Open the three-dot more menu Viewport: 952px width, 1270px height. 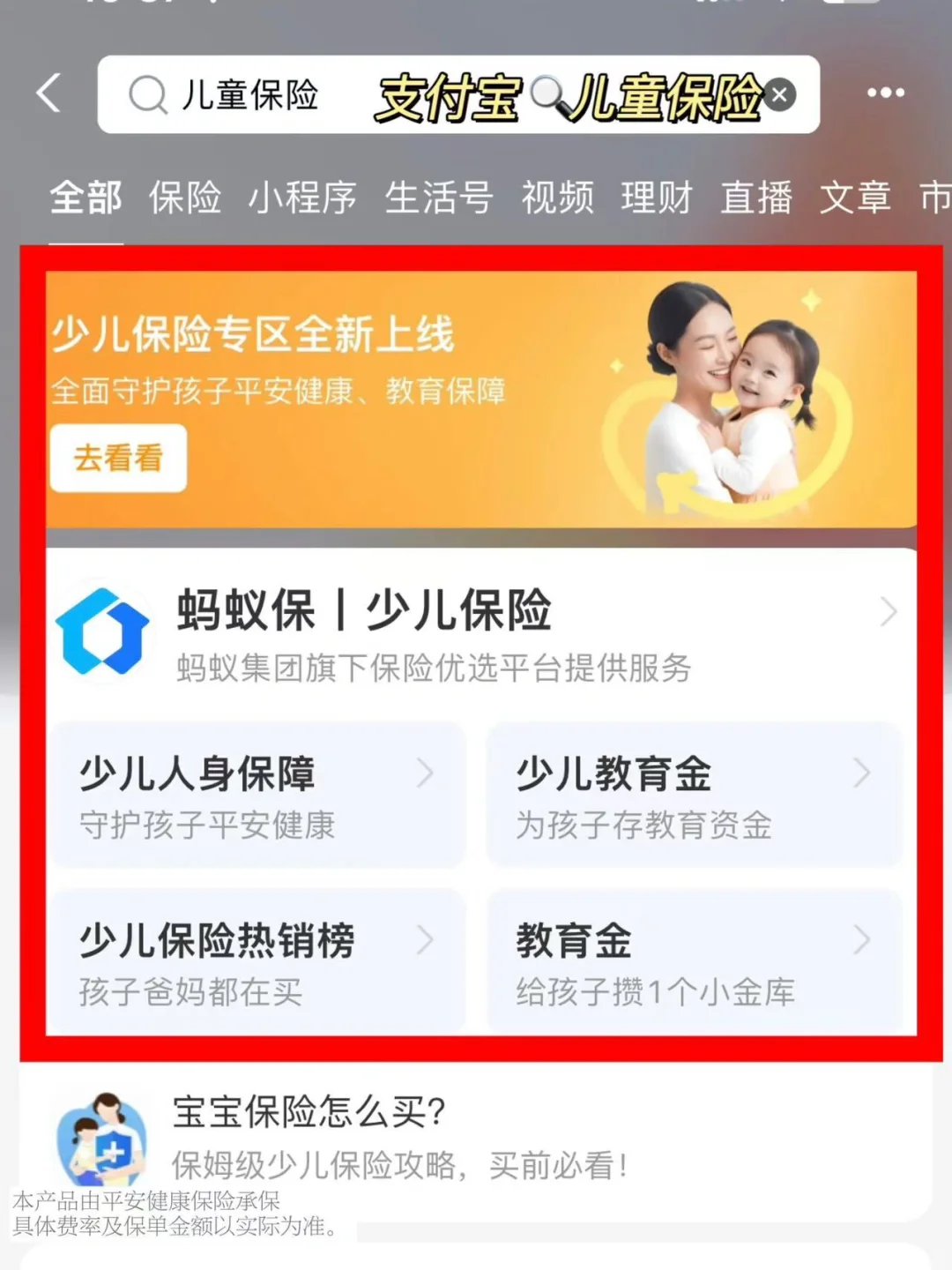pyautogui.click(x=885, y=93)
